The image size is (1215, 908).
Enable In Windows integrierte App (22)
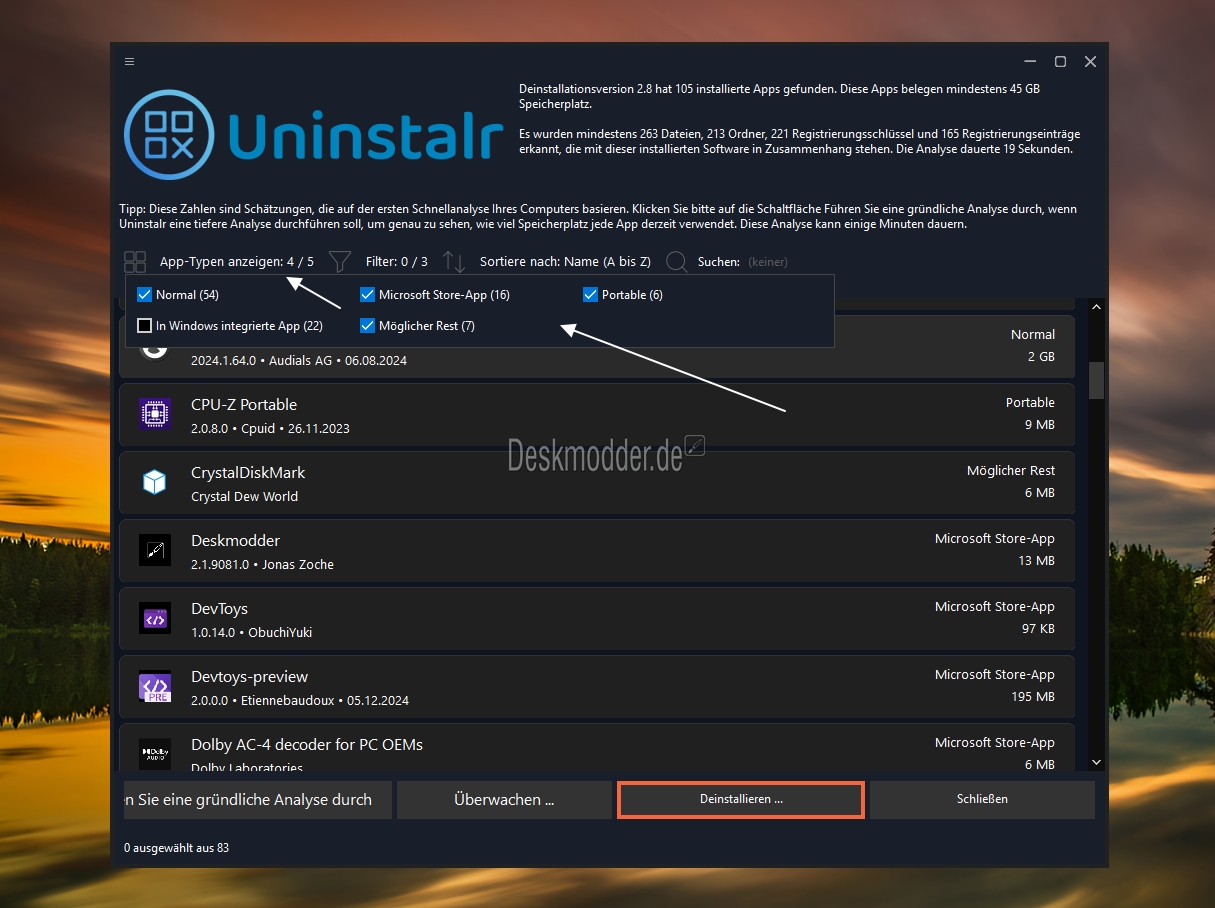[x=144, y=326]
